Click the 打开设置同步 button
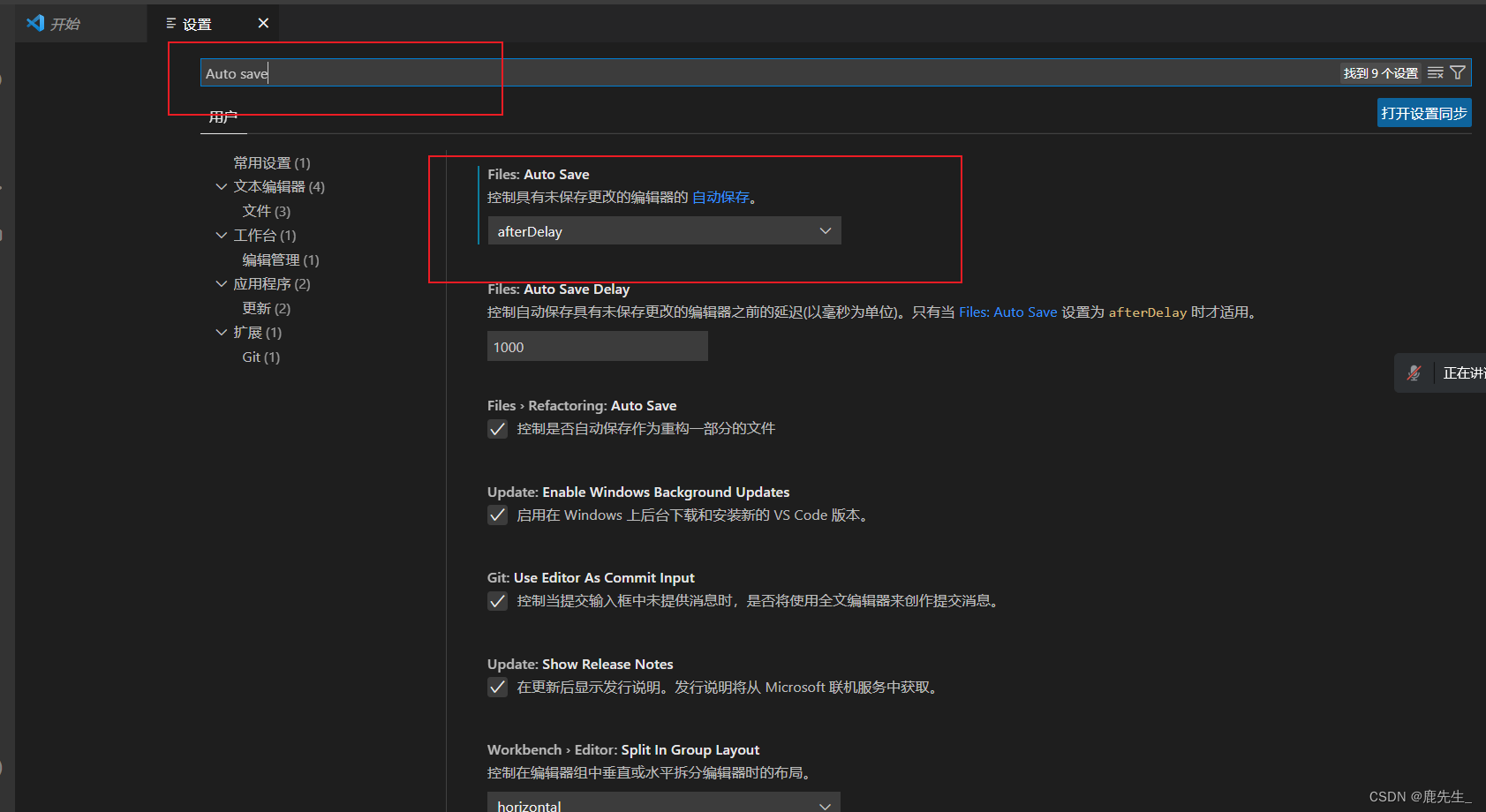The width and height of the screenshot is (1486, 812). click(1423, 113)
